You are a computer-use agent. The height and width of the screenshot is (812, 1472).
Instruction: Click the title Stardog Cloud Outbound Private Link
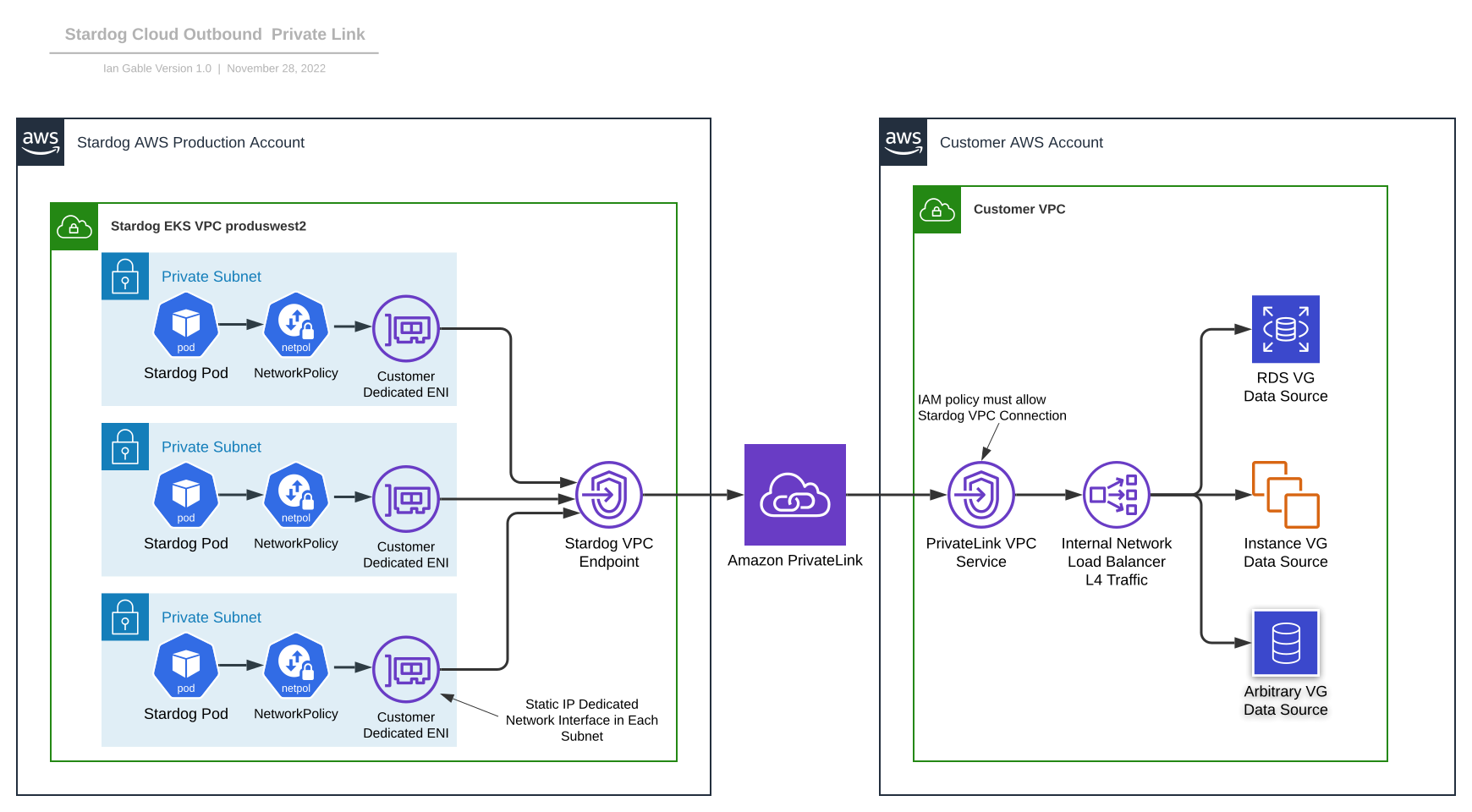tap(215, 35)
